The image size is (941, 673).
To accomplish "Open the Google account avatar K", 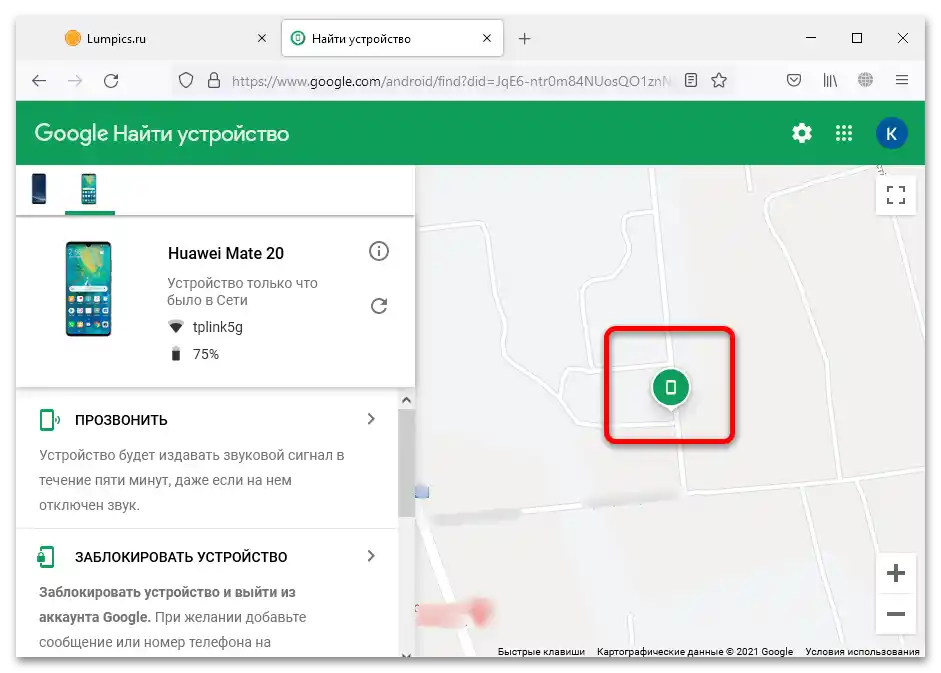I will click(x=891, y=133).
